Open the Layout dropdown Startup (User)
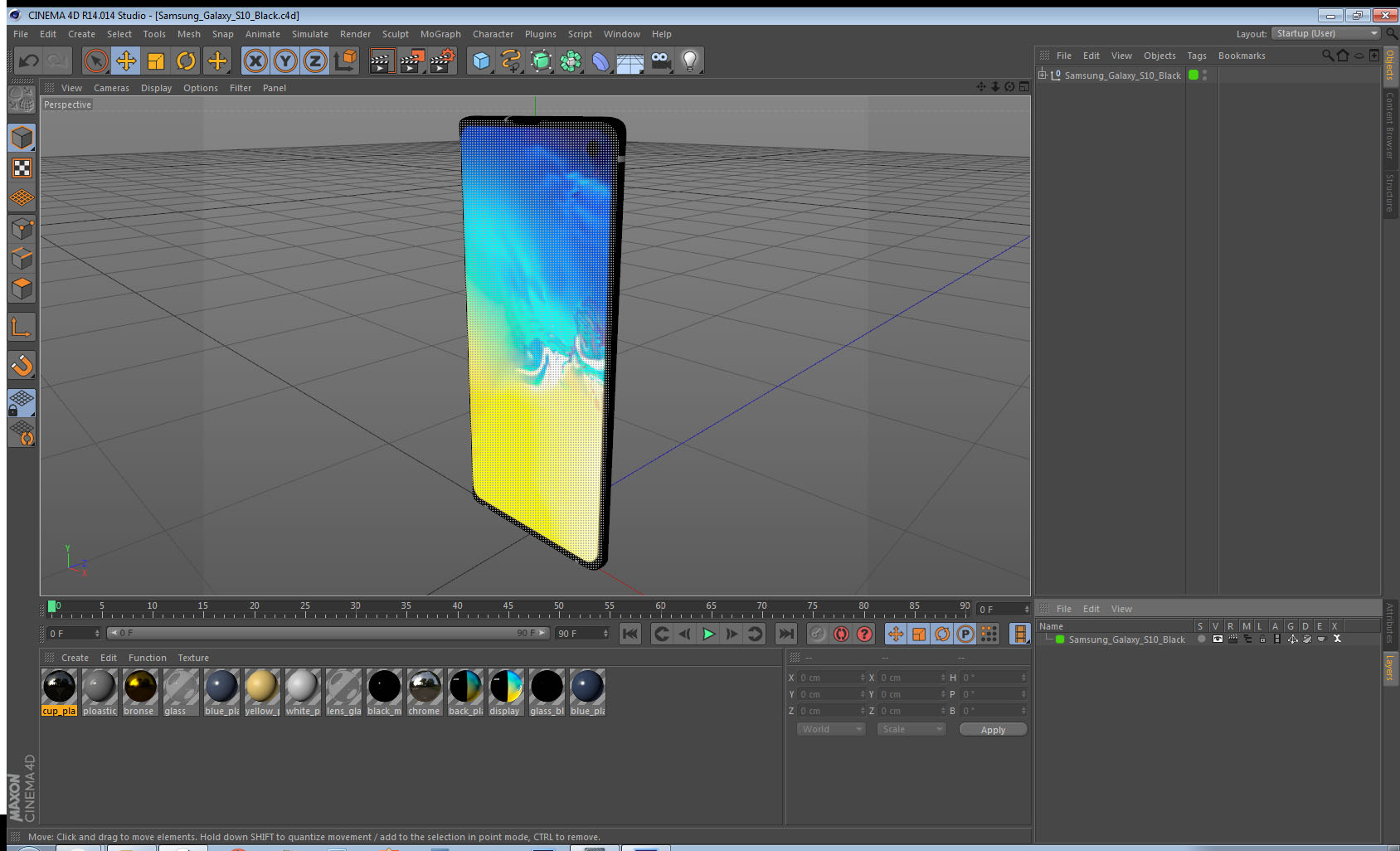Screen dimensions: 1400x851 [x=1327, y=33]
